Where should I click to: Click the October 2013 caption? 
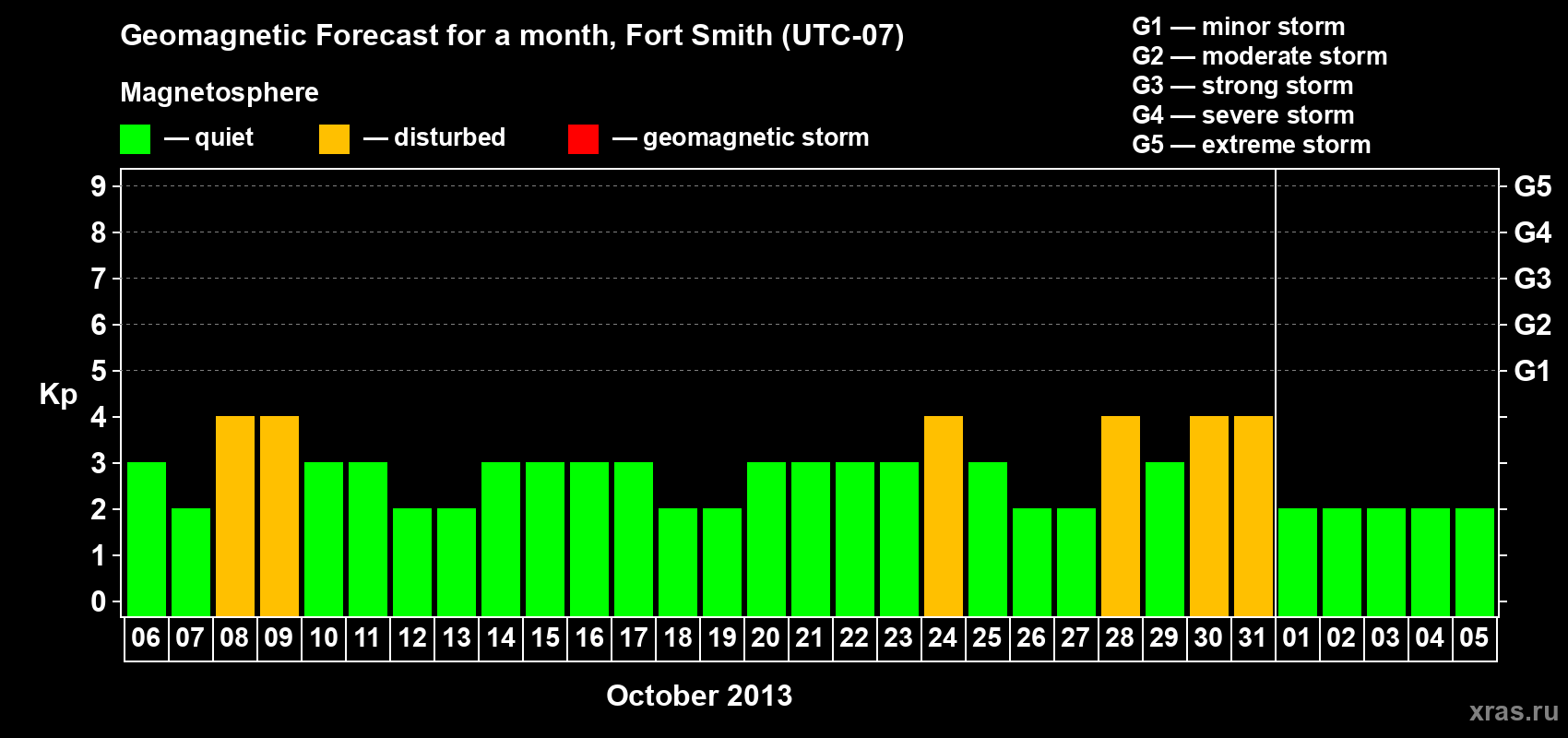point(699,696)
